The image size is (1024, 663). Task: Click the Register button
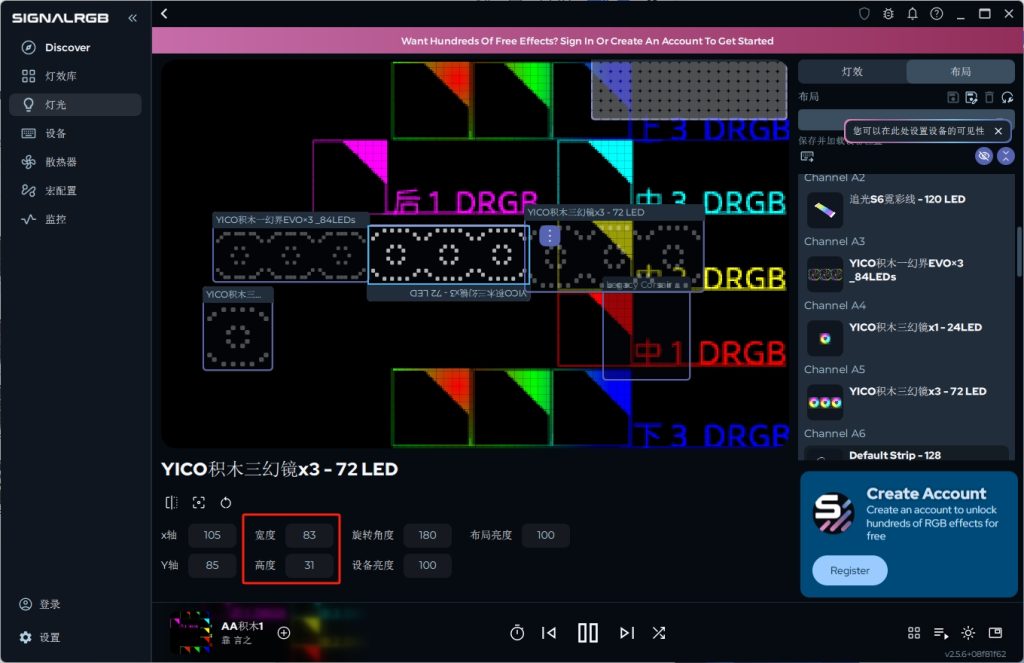(850, 570)
